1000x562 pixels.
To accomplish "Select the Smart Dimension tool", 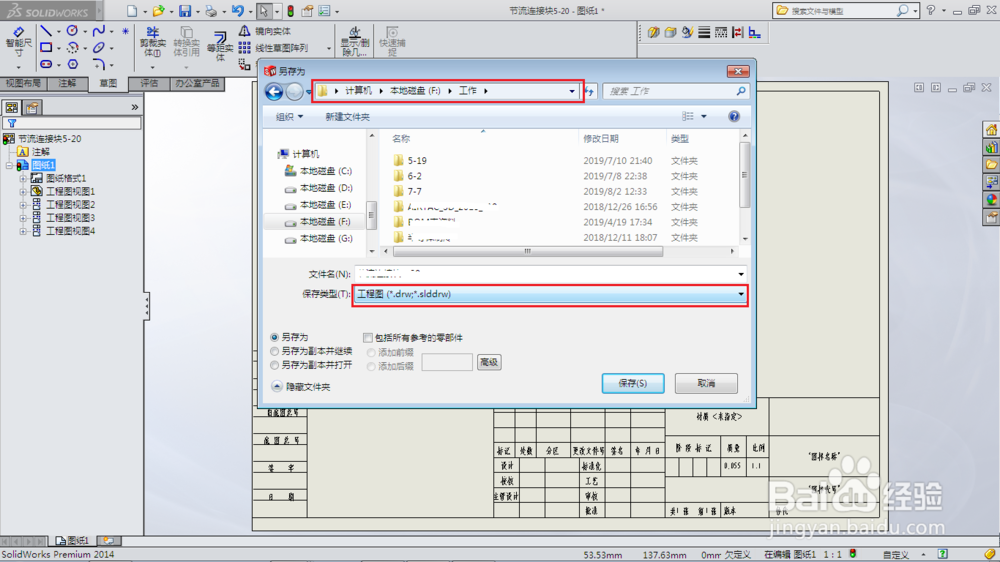I will click(18, 42).
